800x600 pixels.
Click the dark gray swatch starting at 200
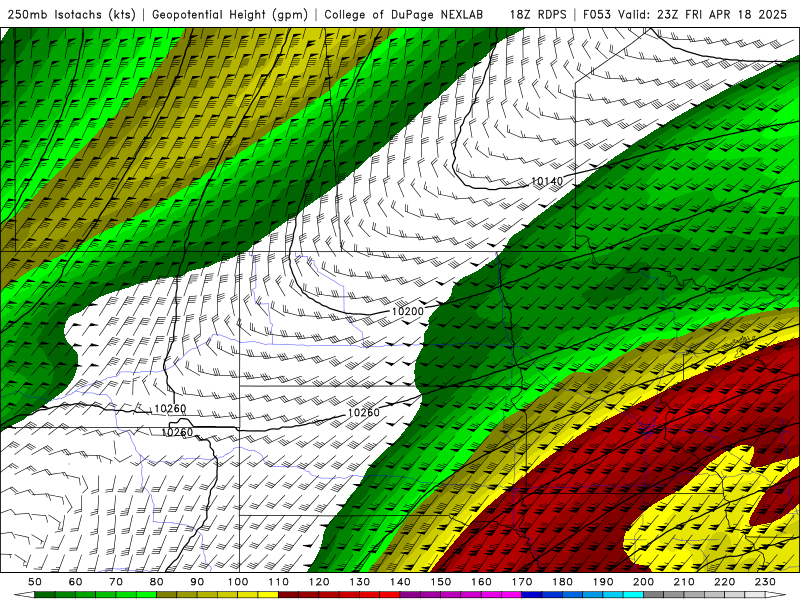tap(654, 595)
